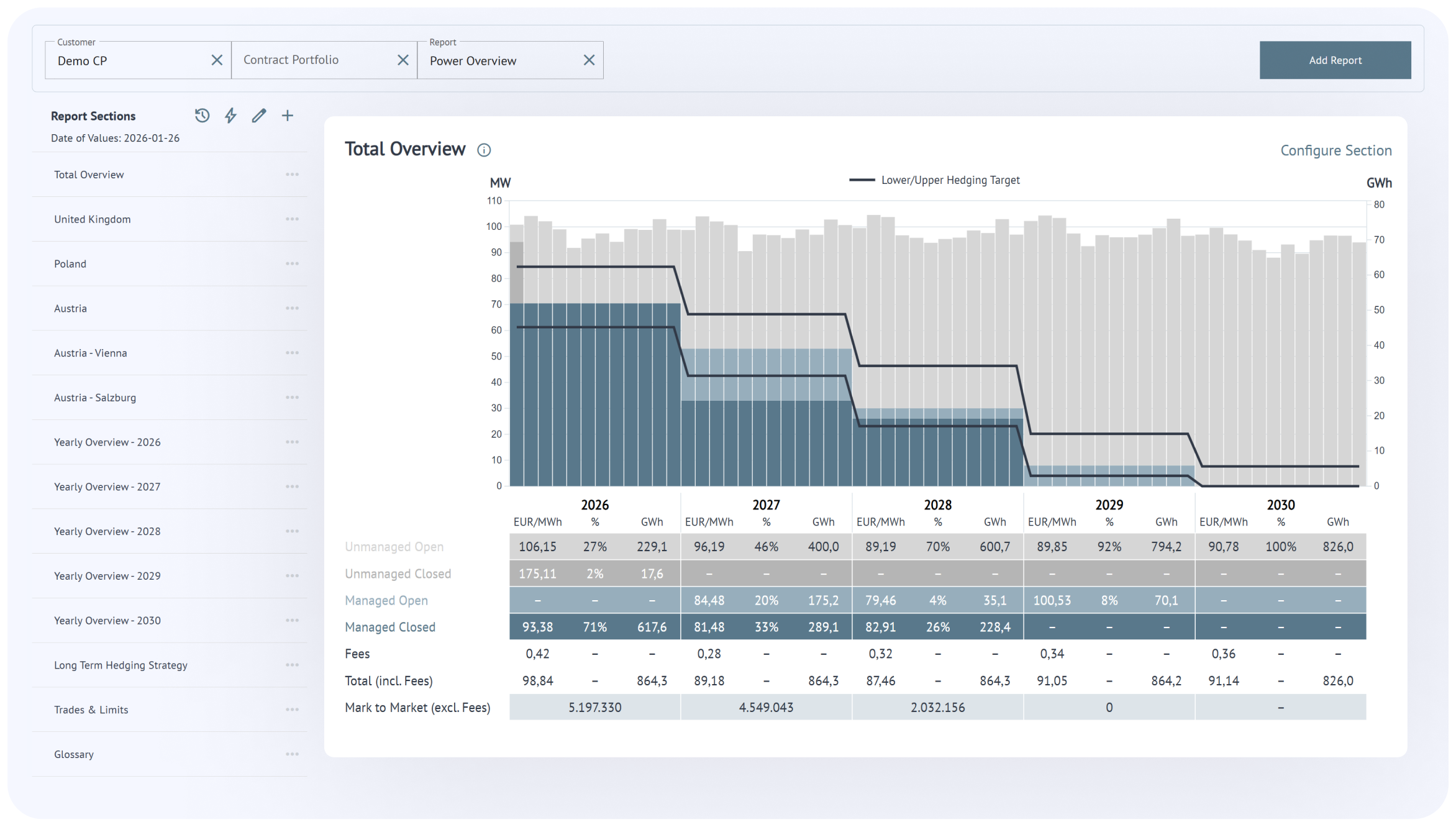
Task: Open the Contract Portfolio dropdown
Action: pos(311,60)
